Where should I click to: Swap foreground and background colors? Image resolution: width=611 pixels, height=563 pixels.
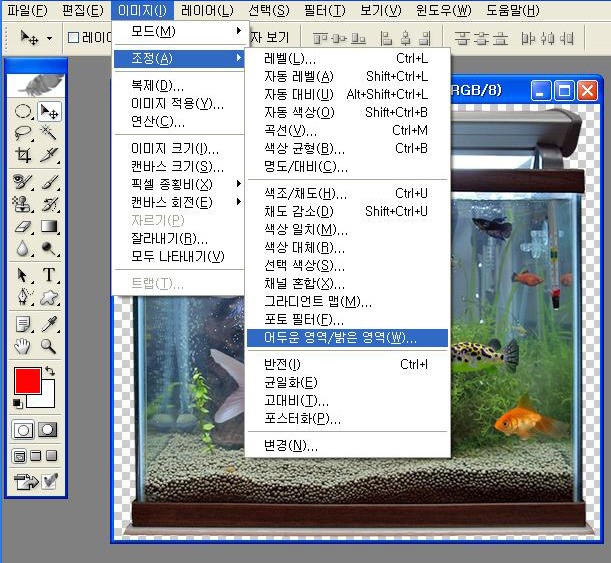click(x=49, y=371)
